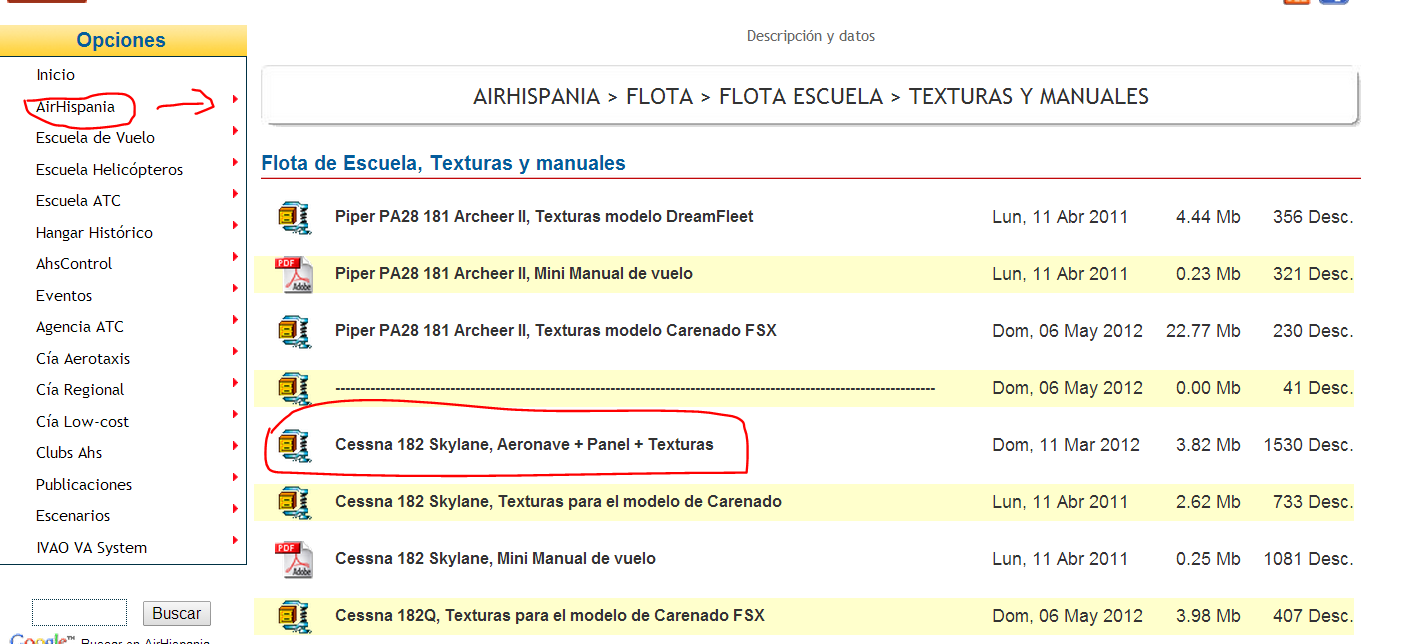The width and height of the screenshot is (1414, 644).
Task: Click zip icon beside the dashed separator row
Action: click(x=294, y=388)
